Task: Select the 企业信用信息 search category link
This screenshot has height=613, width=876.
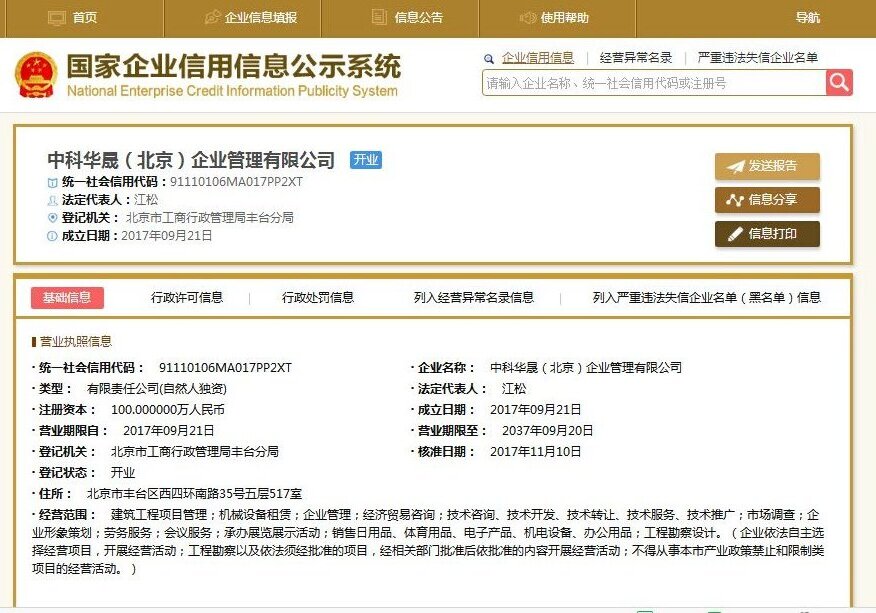Action: [538, 58]
